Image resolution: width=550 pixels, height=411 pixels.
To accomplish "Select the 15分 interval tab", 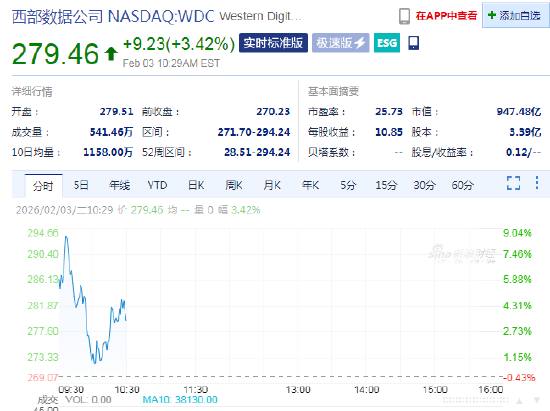I will [x=386, y=185].
